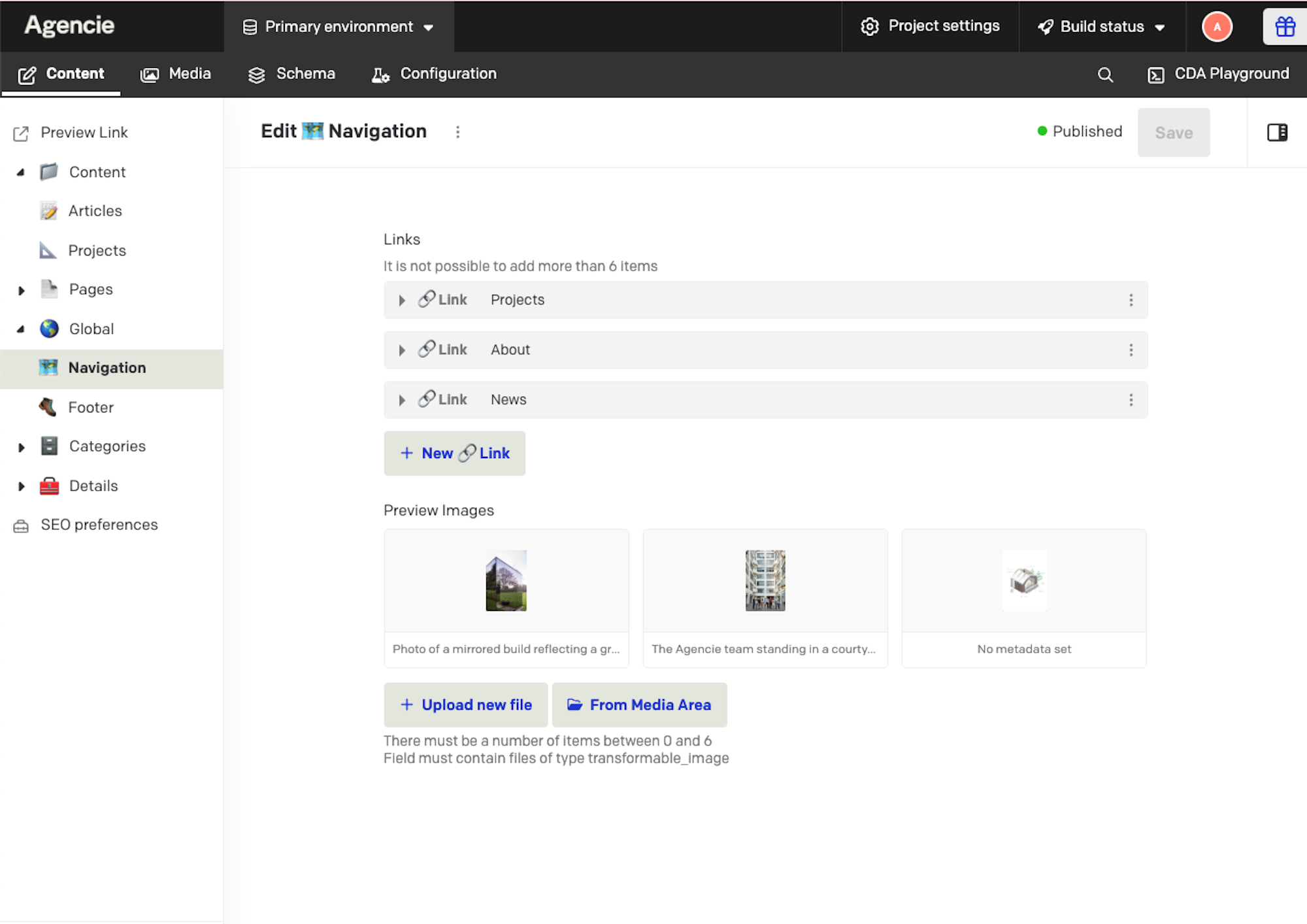Open Articles in the sidebar
The height and width of the screenshot is (924, 1307).
pyautogui.click(x=95, y=211)
